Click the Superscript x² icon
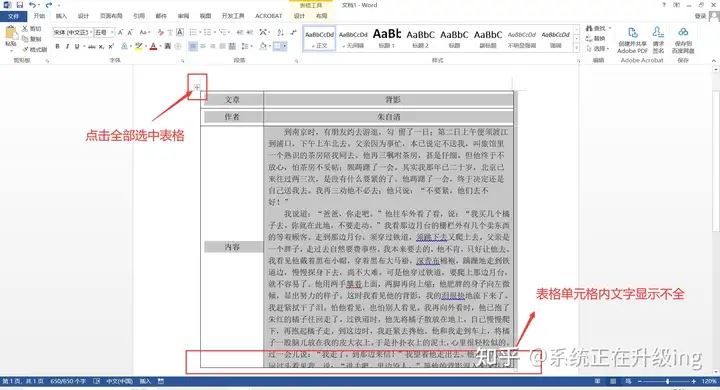The width and height of the screenshot is (720, 390). pyautogui.click(x=111, y=46)
